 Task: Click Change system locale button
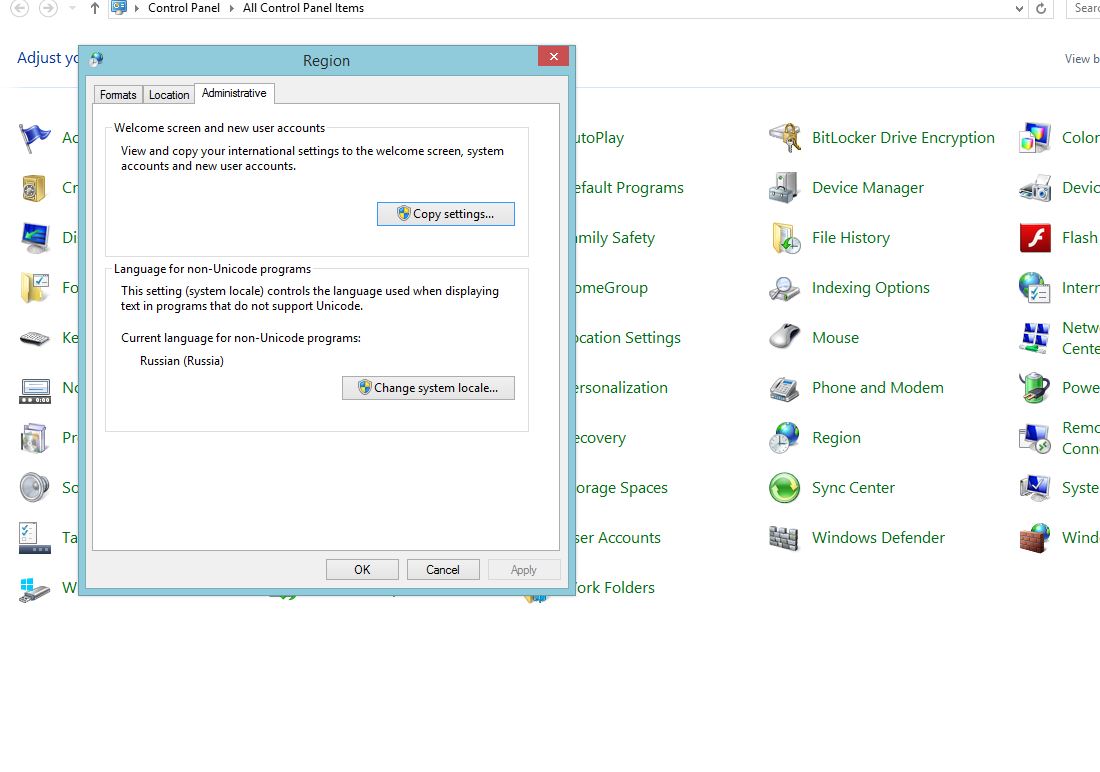(x=428, y=388)
